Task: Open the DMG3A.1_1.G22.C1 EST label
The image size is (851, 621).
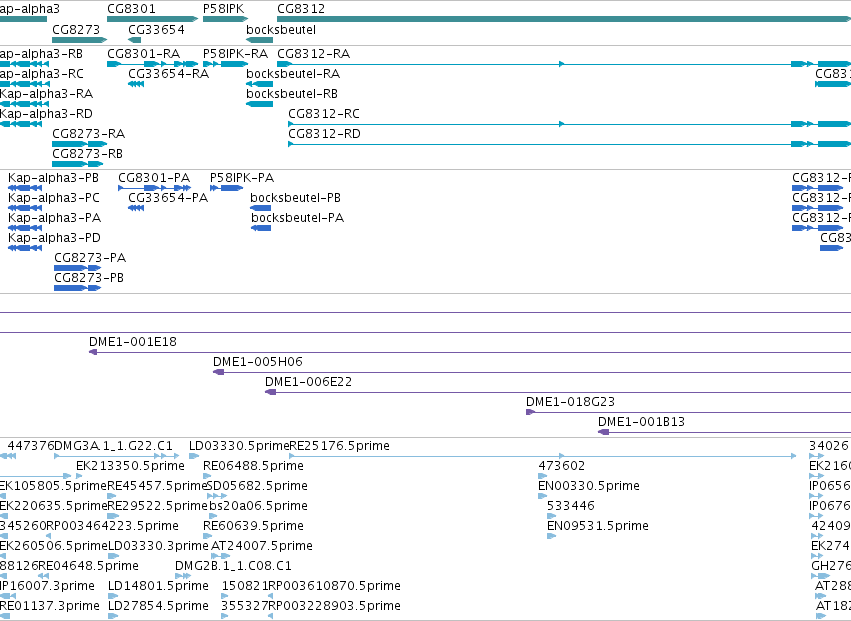Action: tap(114, 446)
